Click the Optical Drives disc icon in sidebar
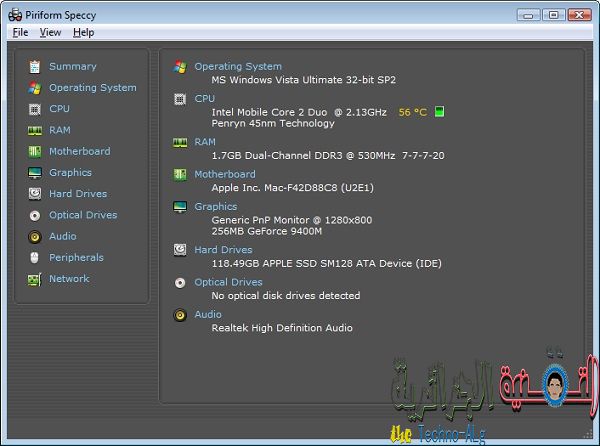 pos(35,216)
